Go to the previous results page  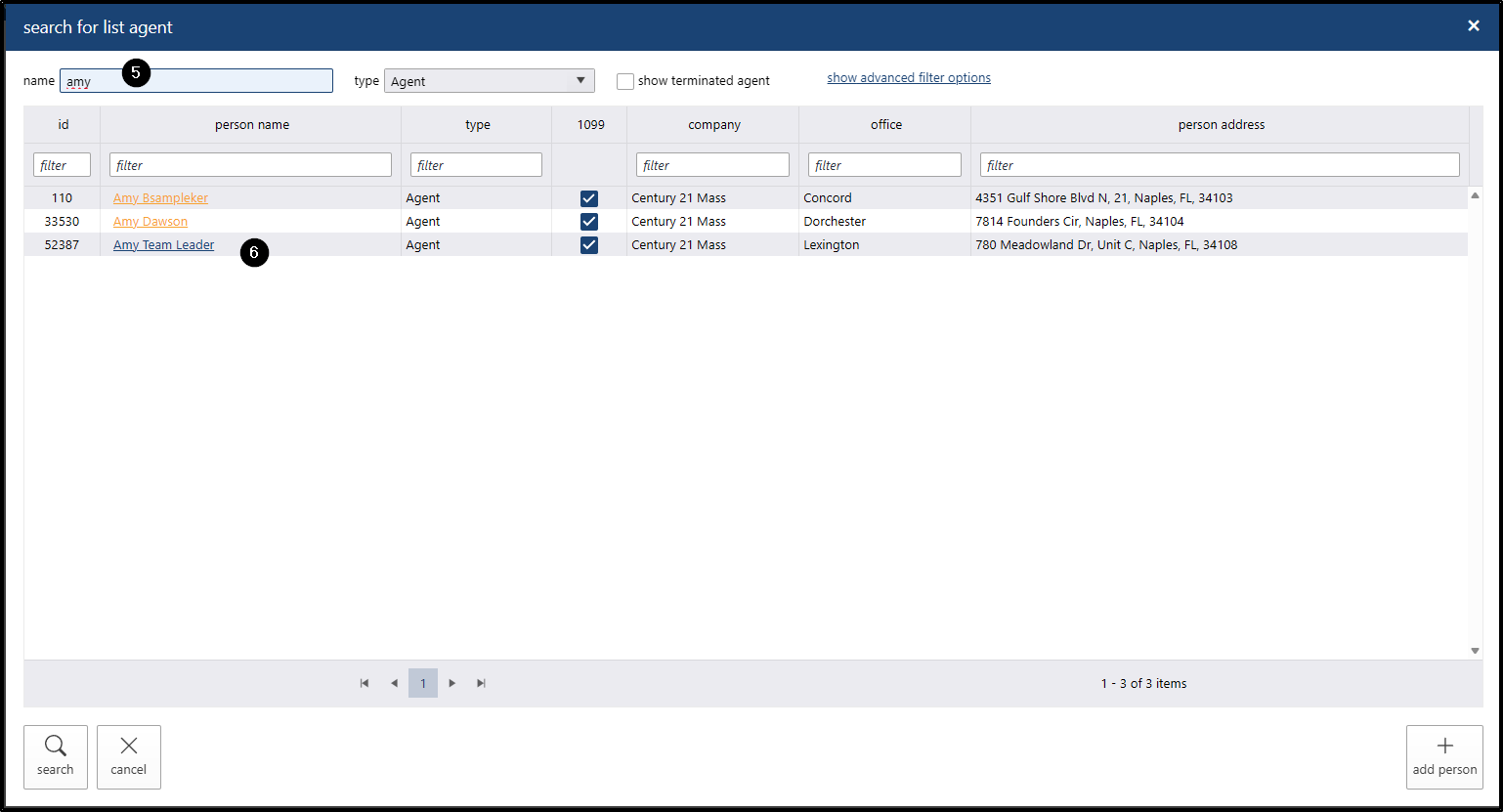pos(394,683)
